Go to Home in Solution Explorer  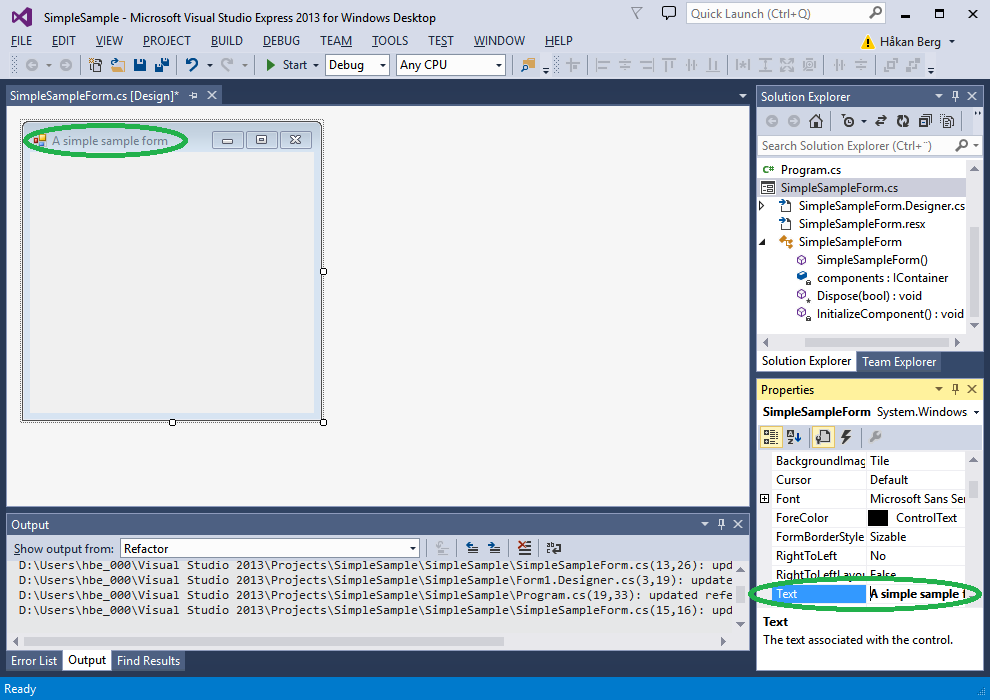tap(816, 121)
